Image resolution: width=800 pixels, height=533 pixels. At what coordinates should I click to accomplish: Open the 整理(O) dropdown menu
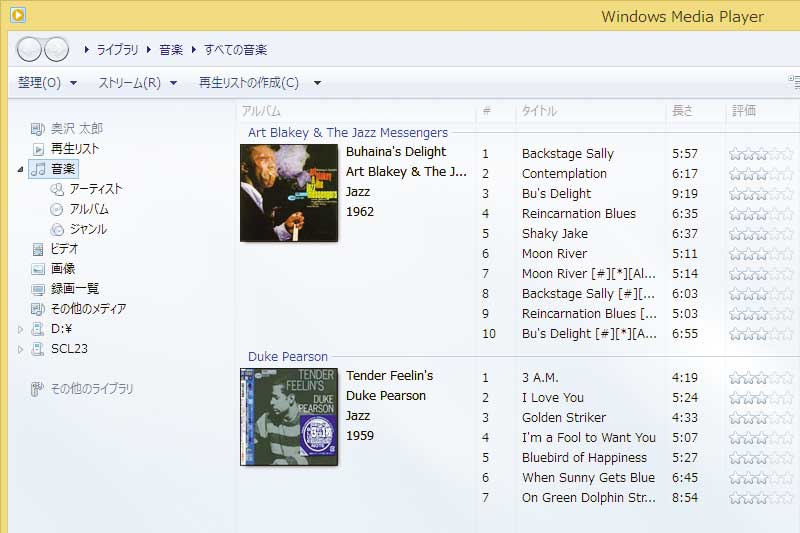point(47,83)
